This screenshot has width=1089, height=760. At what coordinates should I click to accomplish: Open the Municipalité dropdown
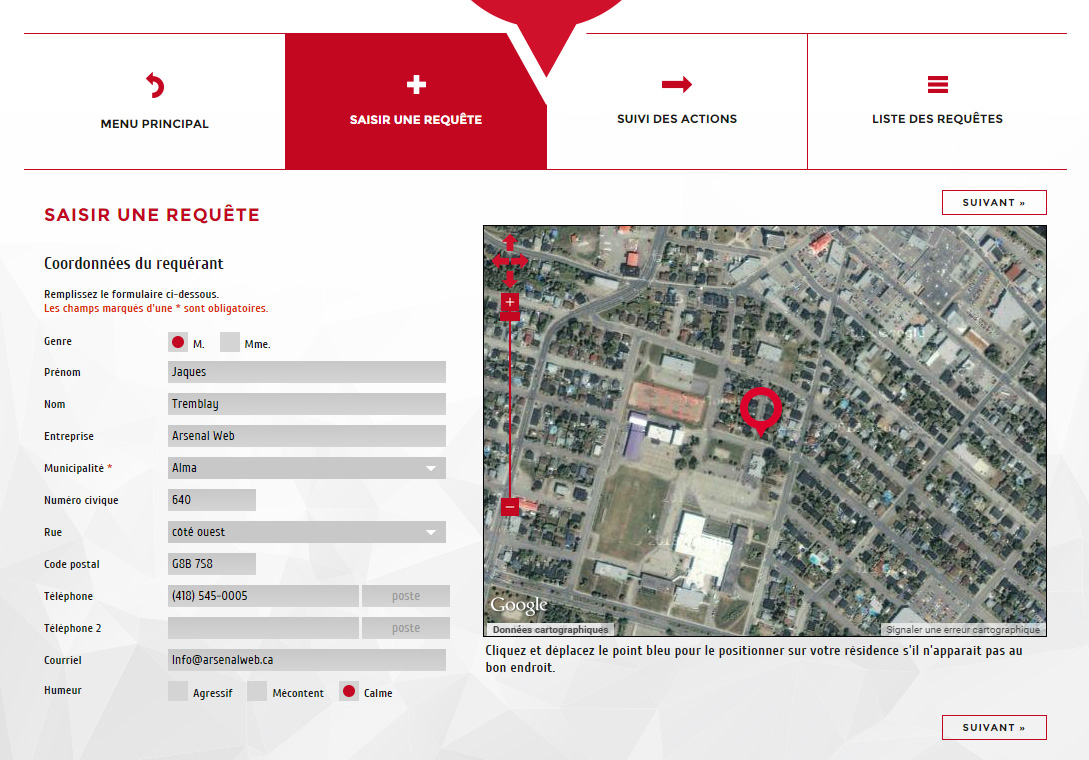[307, 468]
